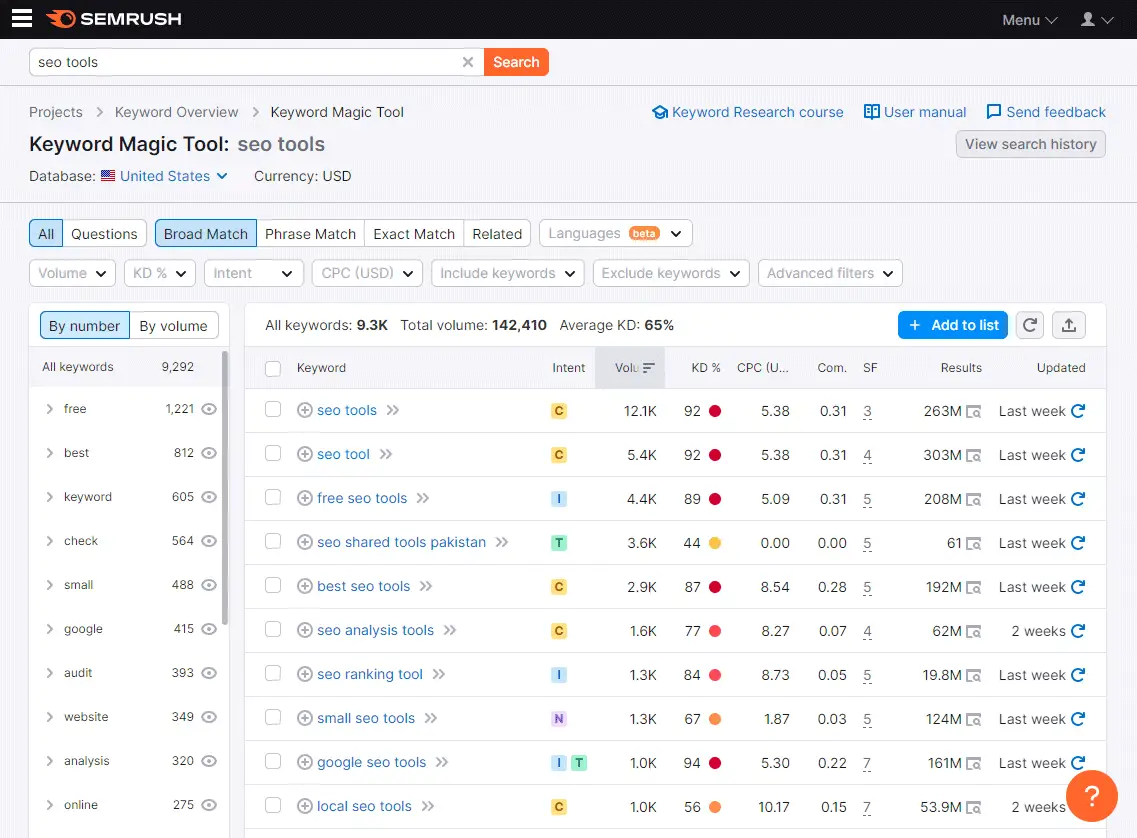Clear the search field with X
1137x838 pixels.
(x=468, y=62)
